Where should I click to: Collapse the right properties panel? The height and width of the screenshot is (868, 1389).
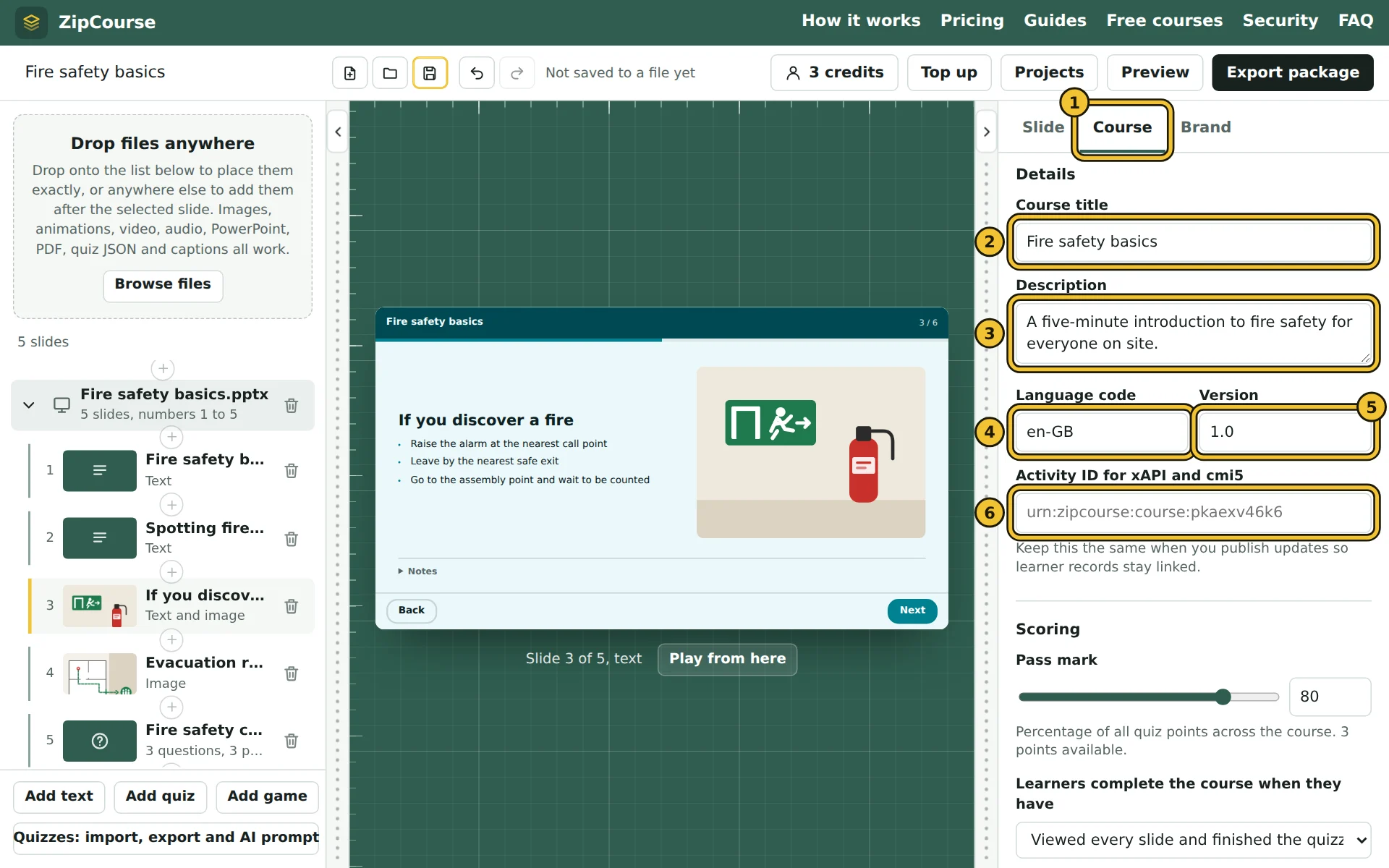click(986, 132)
